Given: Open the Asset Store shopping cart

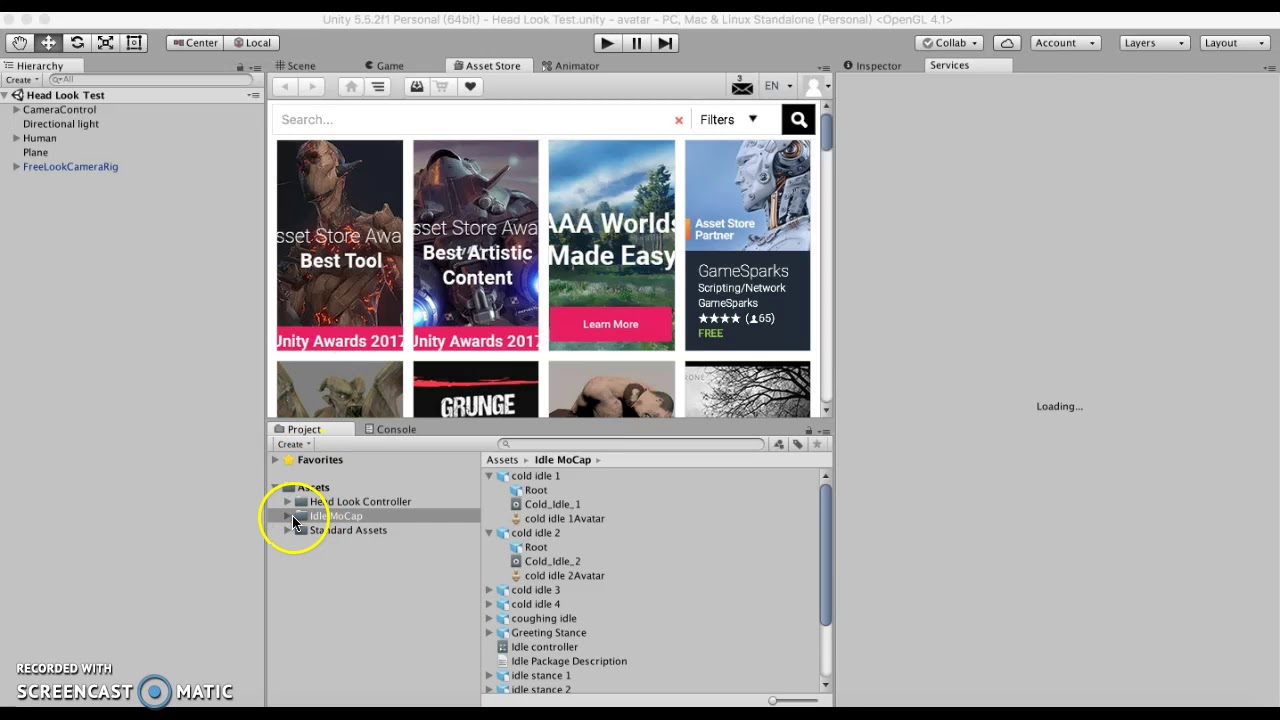Looking at the screenshot, I should 442,87.
